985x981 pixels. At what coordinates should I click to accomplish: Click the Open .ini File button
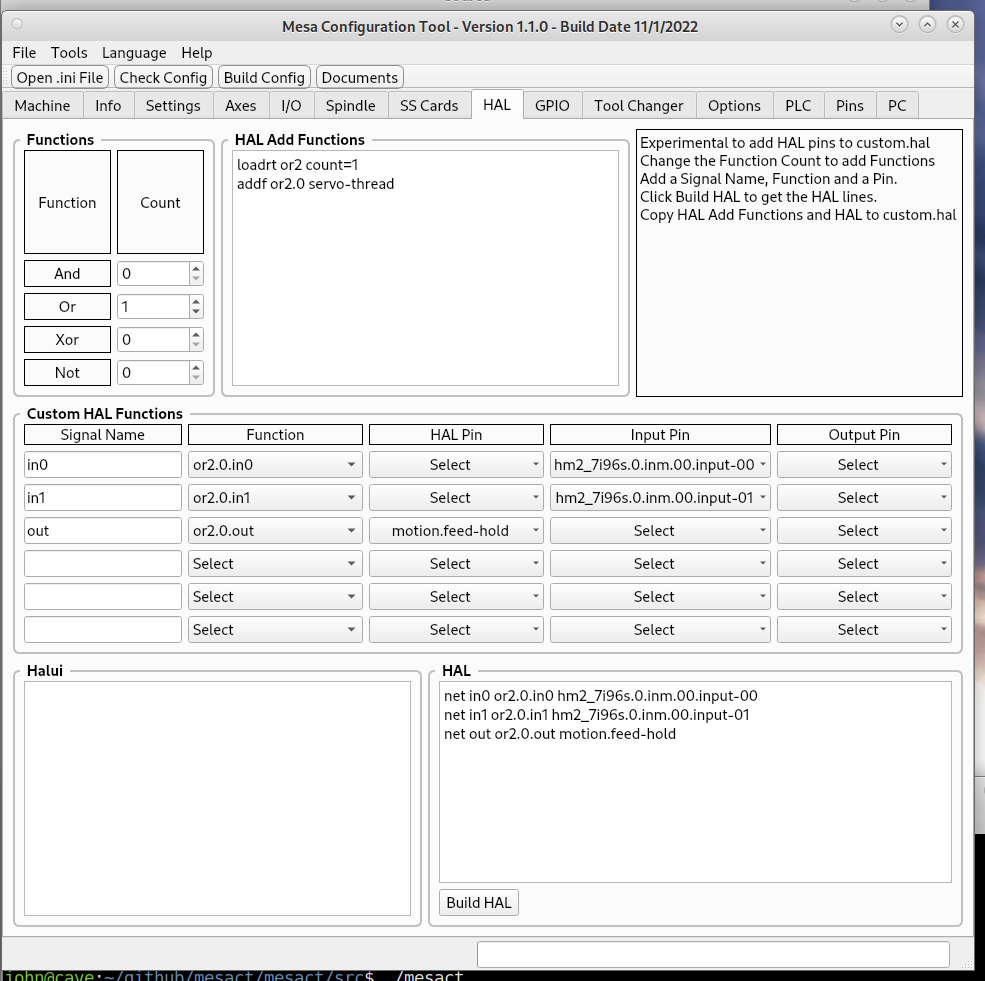pos(60,77)
